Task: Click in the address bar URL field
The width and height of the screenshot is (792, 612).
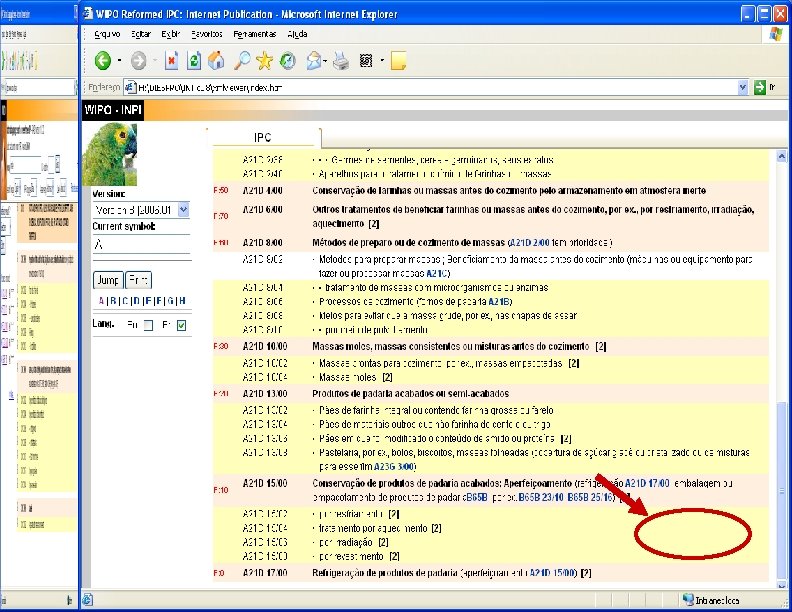Action: [x=437, y=87]
